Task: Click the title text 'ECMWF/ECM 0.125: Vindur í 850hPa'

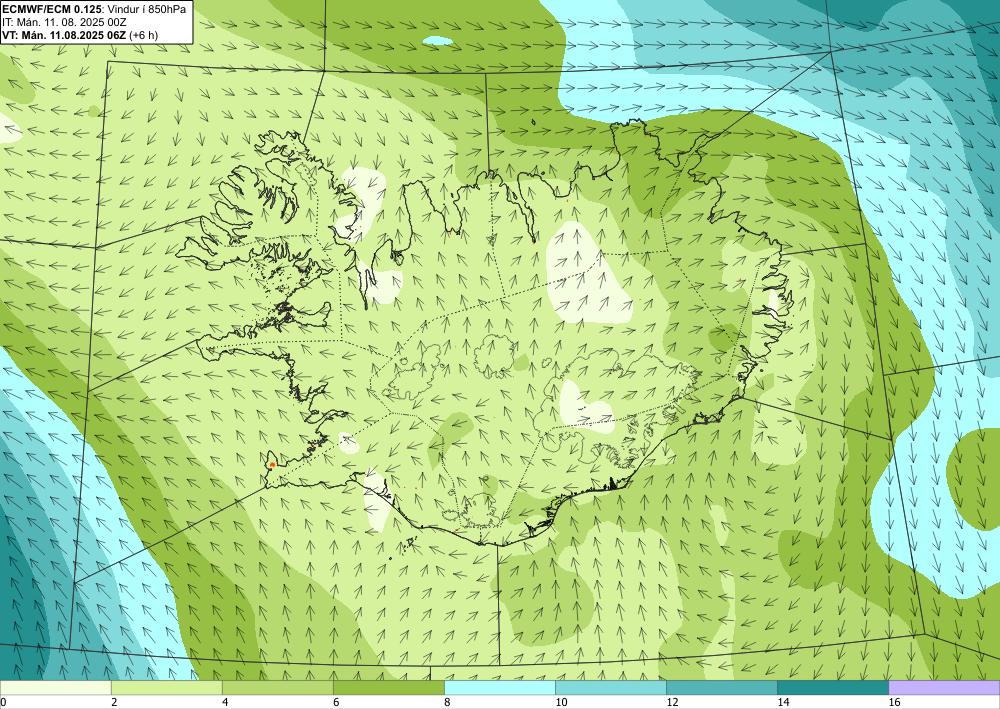Action: 94,10
